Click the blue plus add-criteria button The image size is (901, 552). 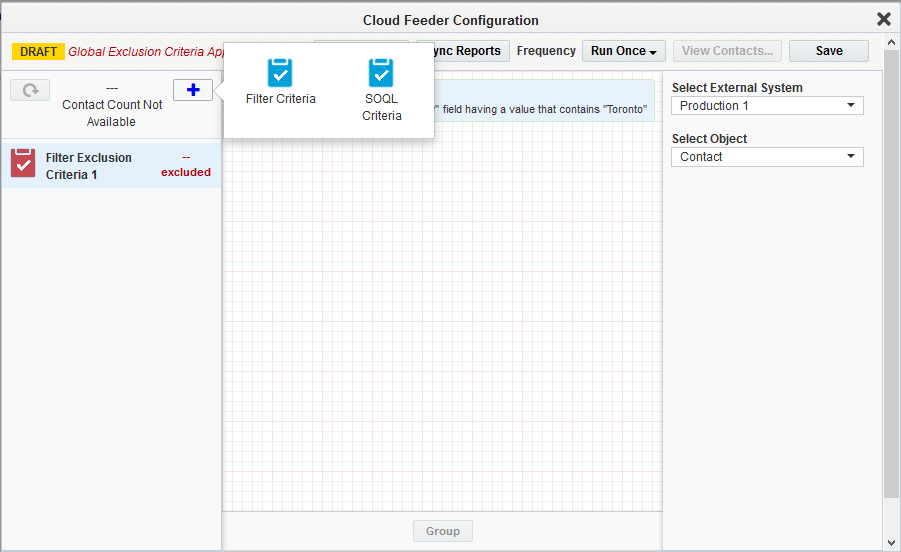[193, 90]
